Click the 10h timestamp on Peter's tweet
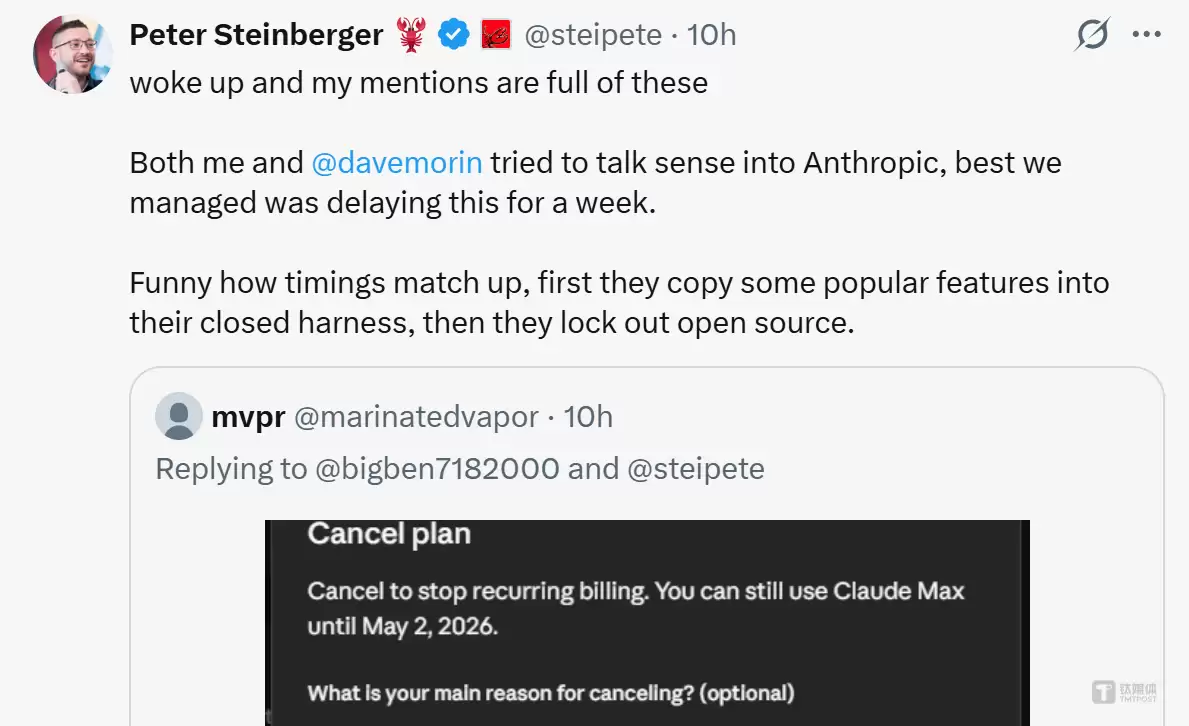1189x726 pixels. (x=713, y=34)
